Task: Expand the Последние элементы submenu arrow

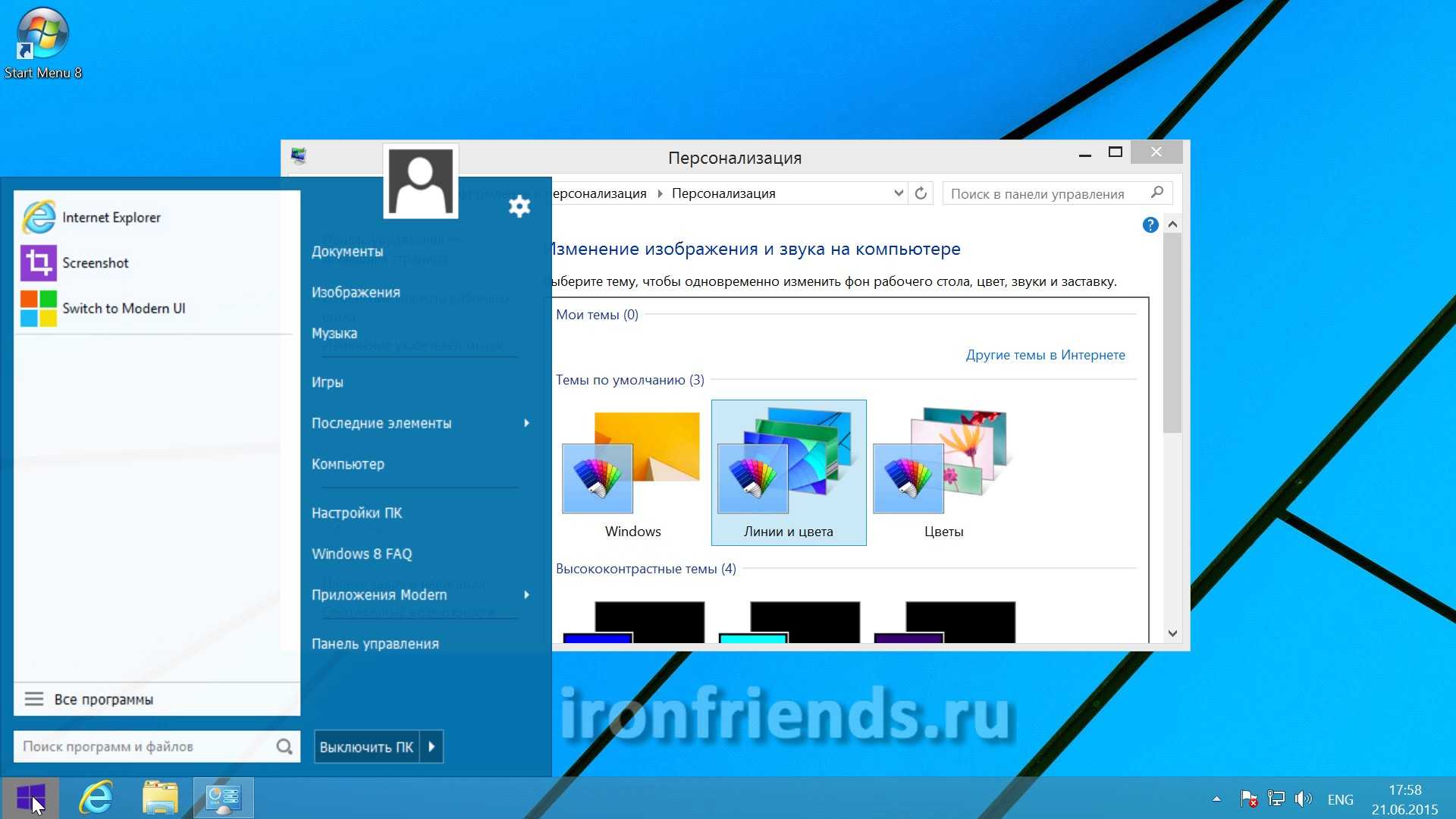Action: (526, 423)
